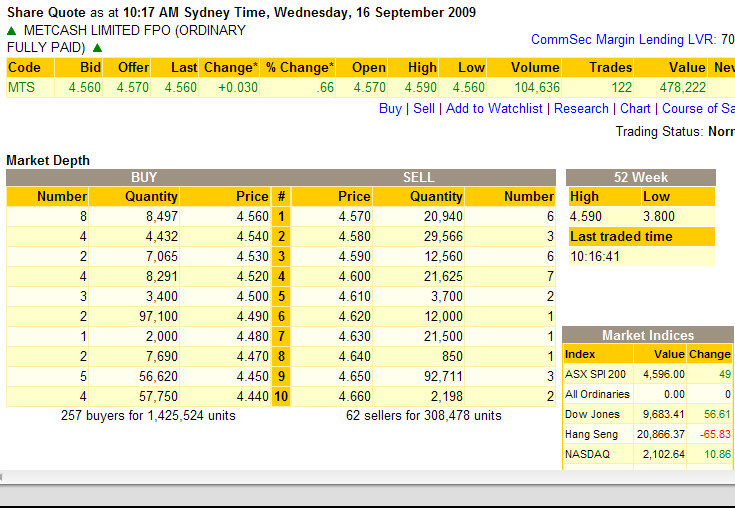Select sell quantity 29,566

[x=443, y=236]
